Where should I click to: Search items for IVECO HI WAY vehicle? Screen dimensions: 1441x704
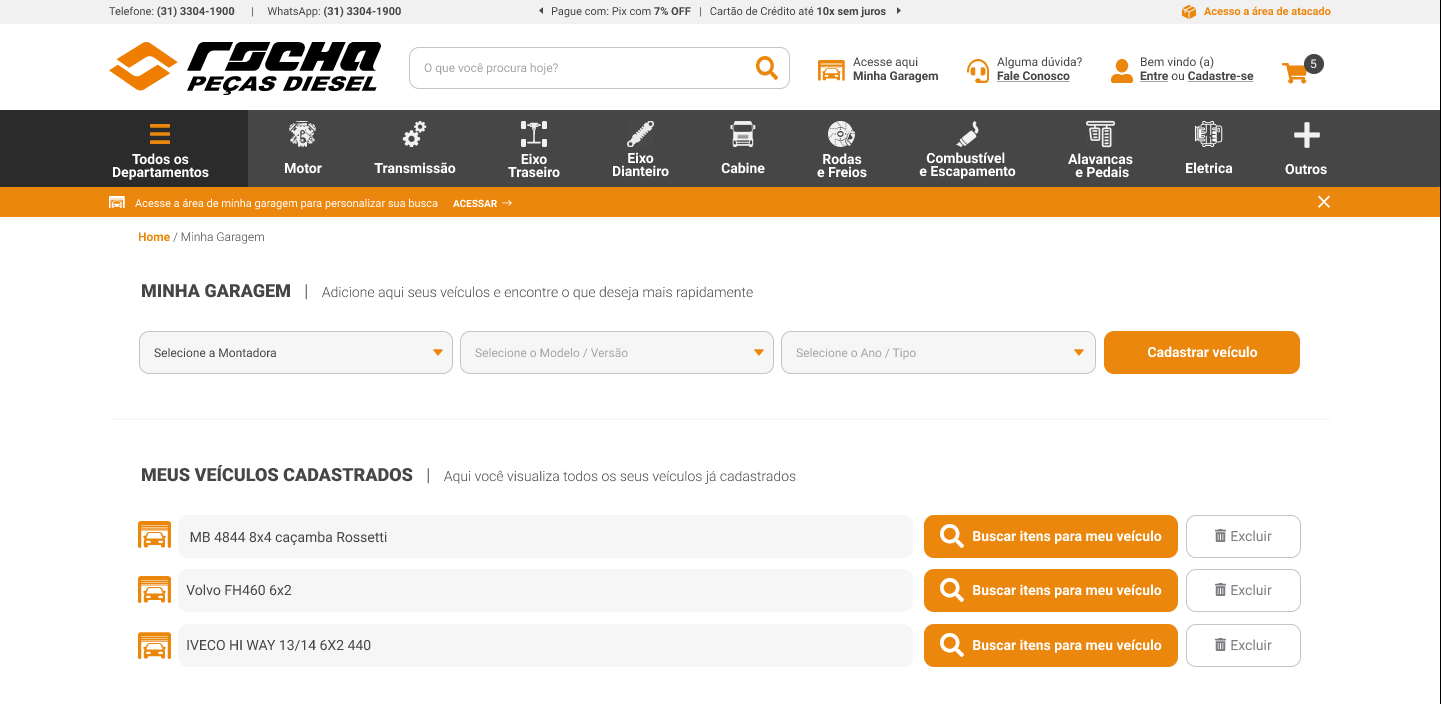[1051, 645]
